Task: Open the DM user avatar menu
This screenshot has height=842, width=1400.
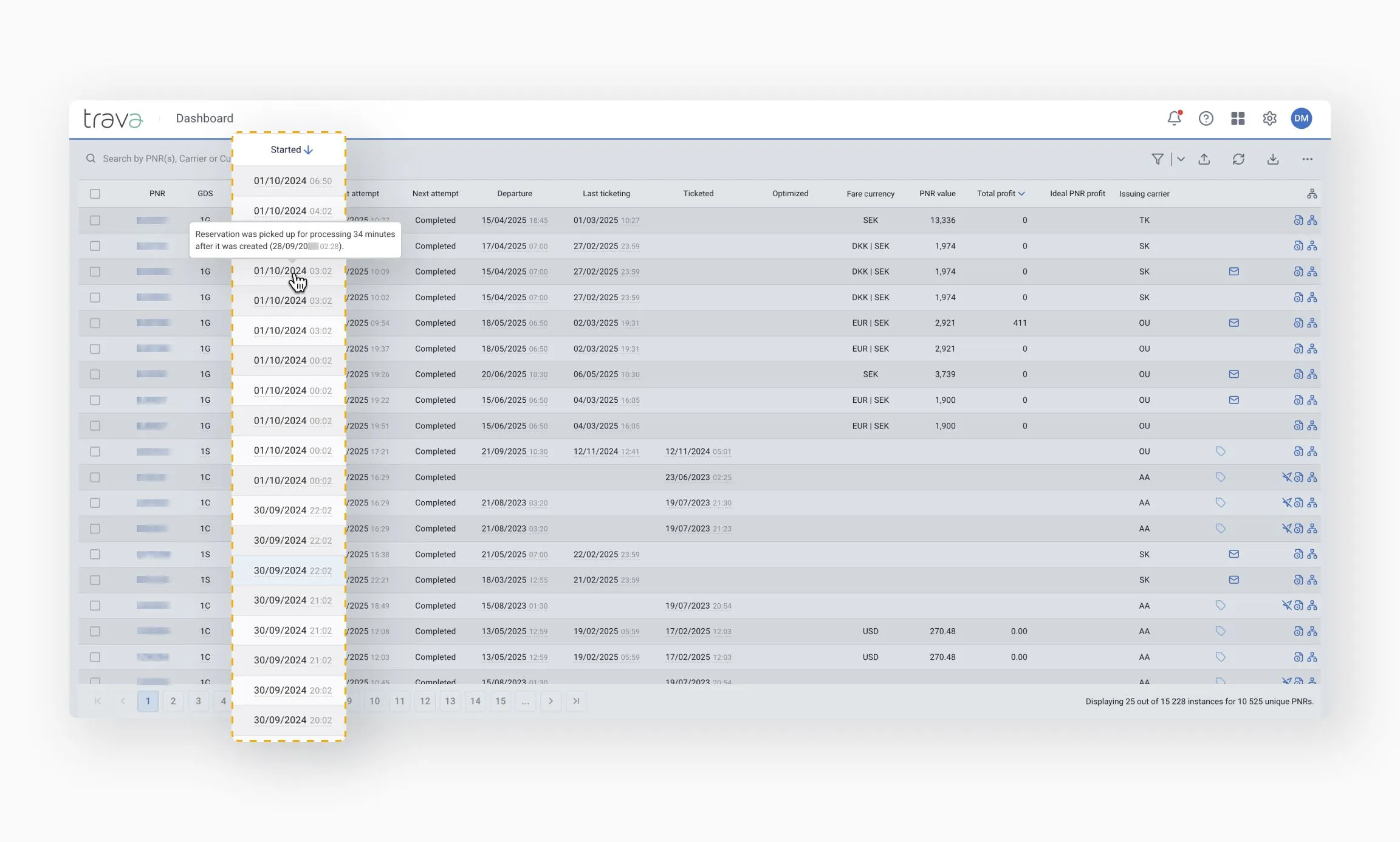Action: (1301, 118)
